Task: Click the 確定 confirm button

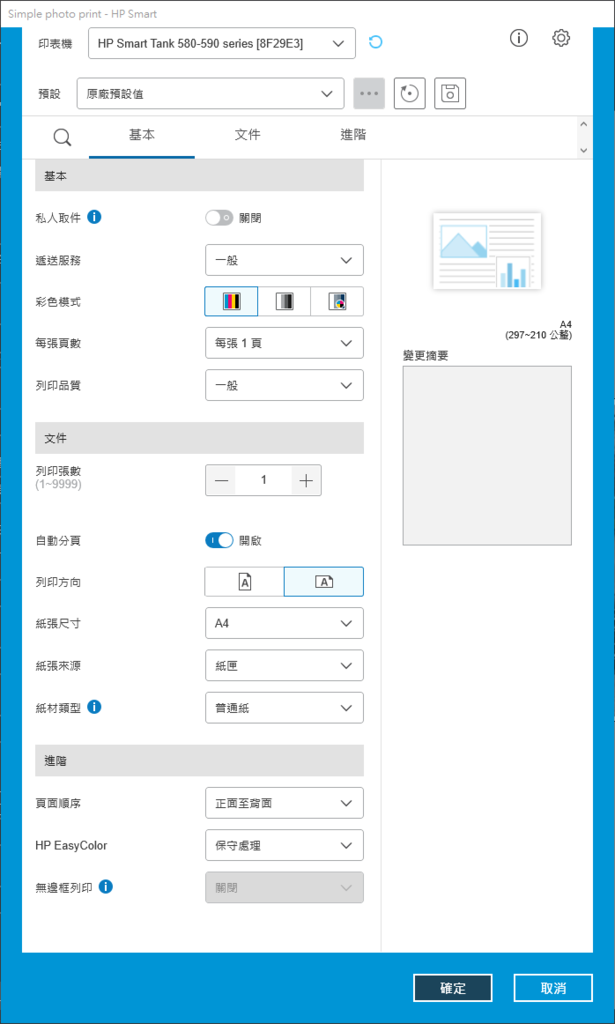Action: pos(452,988)
